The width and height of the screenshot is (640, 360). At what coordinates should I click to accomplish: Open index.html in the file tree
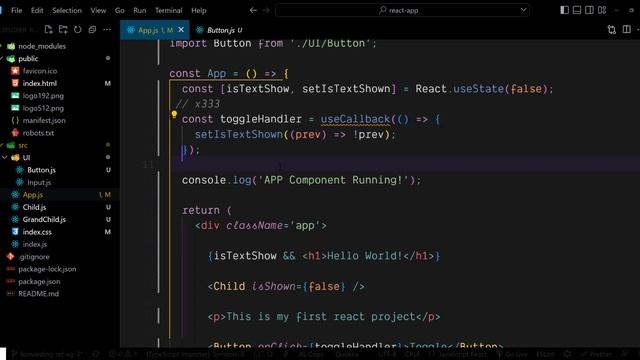click(40, 83)
